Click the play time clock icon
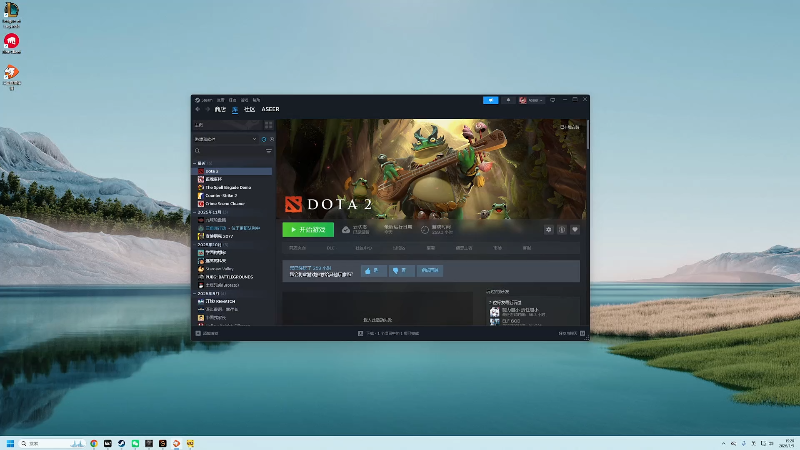Screen dimensions: 800x450 pyautogui.click(x=424, y=230)
